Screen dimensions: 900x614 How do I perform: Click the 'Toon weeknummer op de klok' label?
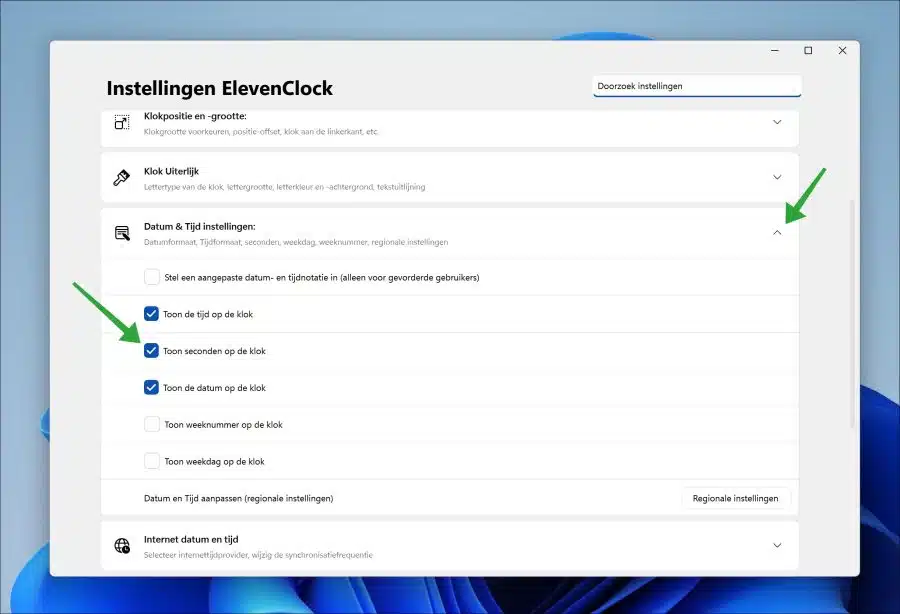tap(223, 425)
